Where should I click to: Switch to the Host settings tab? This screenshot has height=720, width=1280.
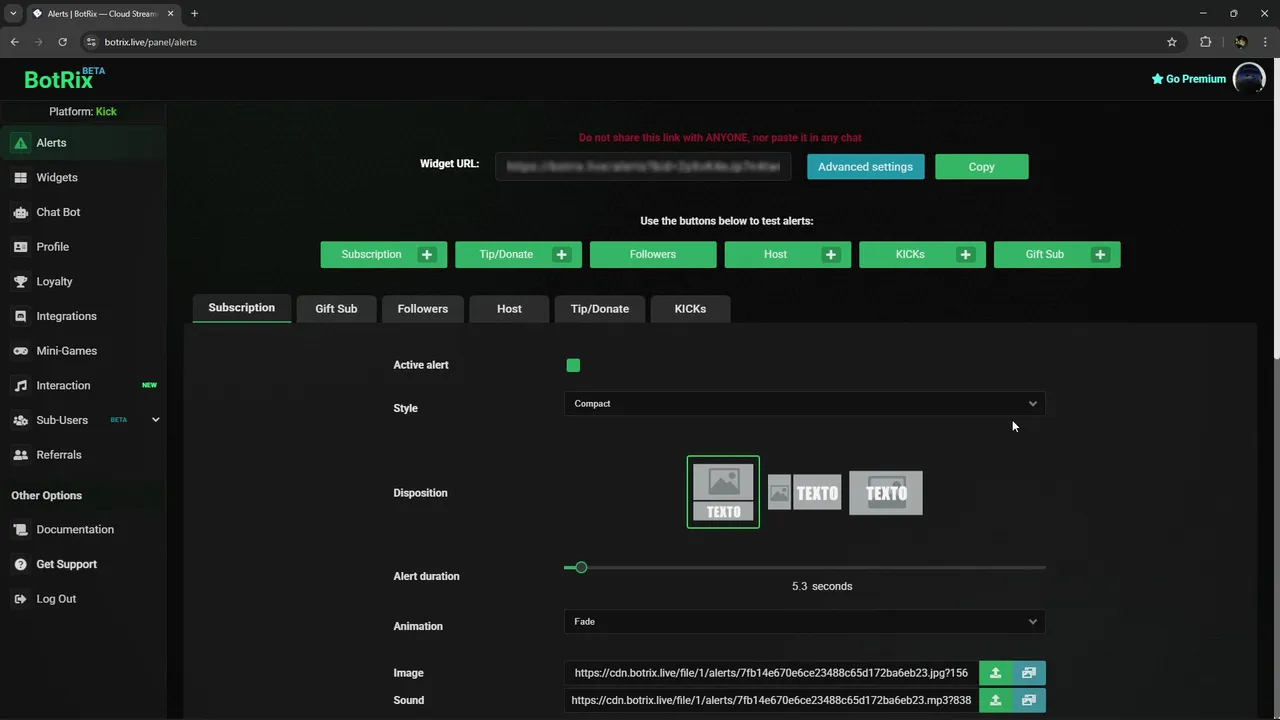(509, 309)
